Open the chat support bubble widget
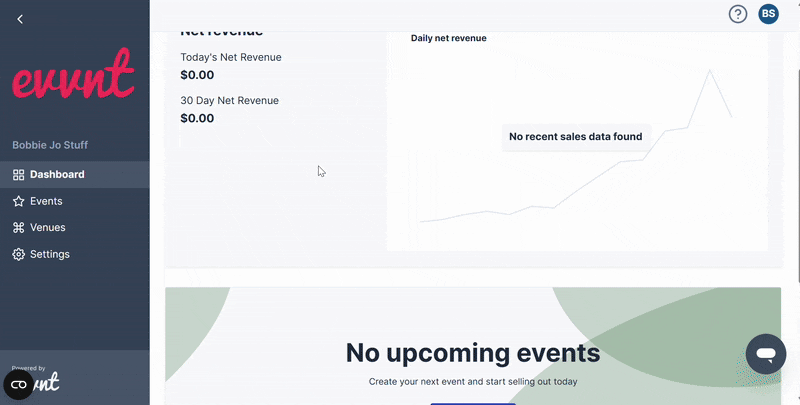 tap(766, 354)
